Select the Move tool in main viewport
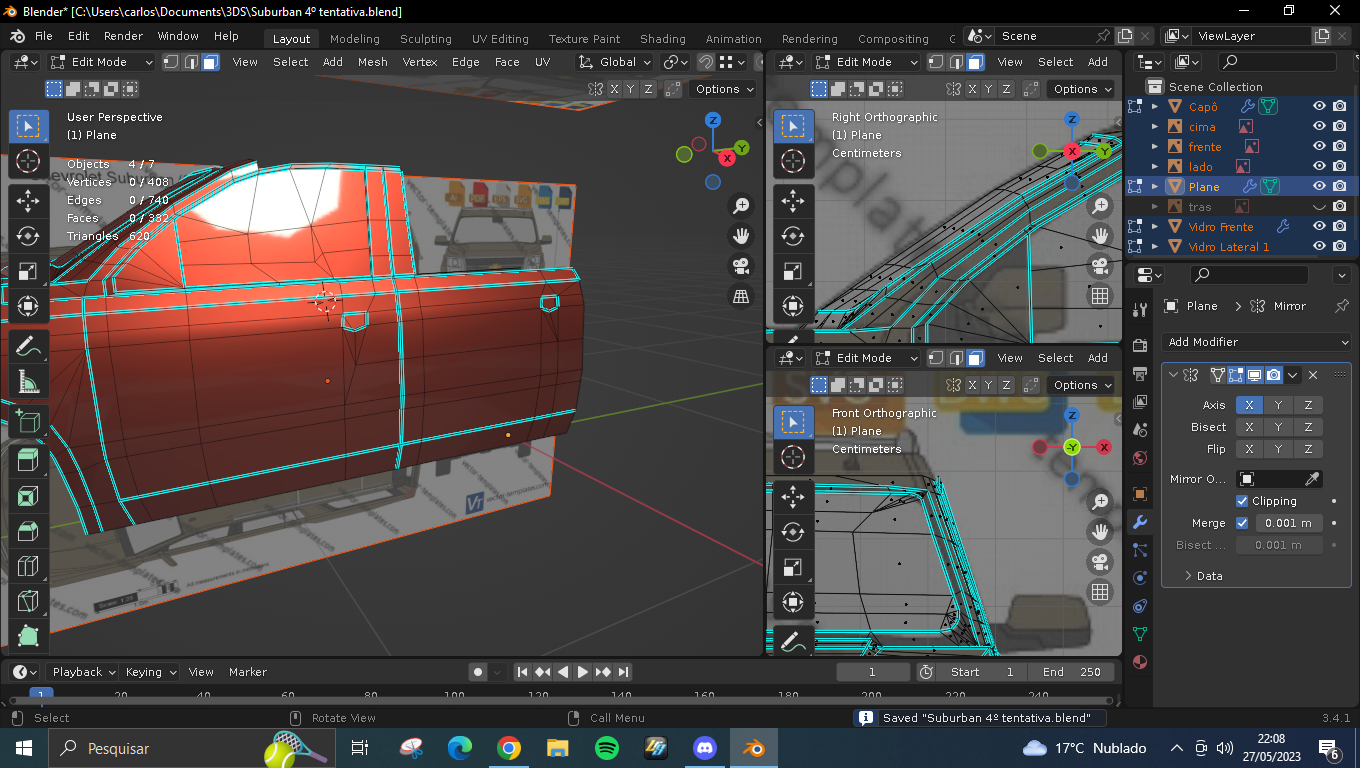Screen dimensions: 1360x768 tap(28, 201)
